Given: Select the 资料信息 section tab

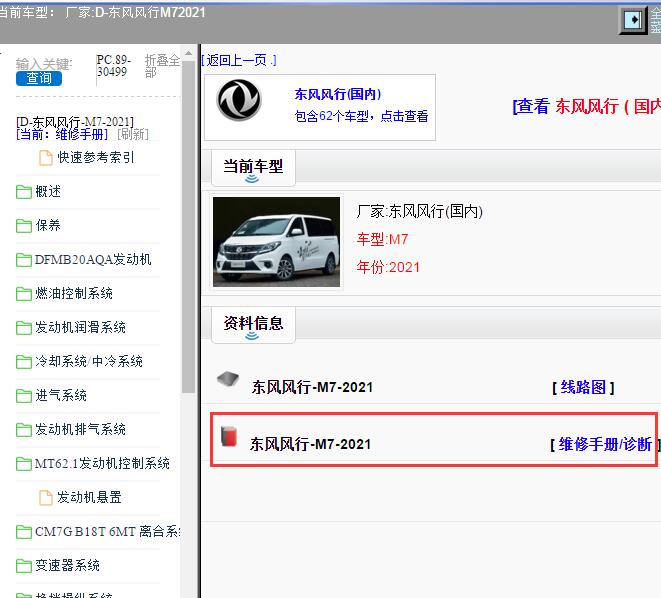Looking at the screenshot, I should (x=253, y=324).
